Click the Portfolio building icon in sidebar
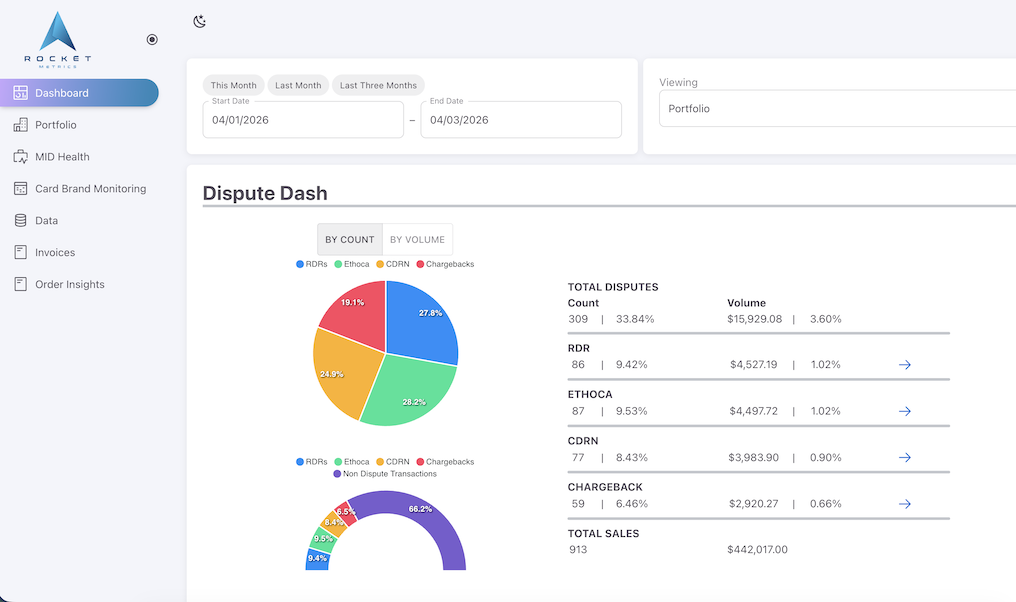The height and width of the screenshot is (602, 1016). 20,125
